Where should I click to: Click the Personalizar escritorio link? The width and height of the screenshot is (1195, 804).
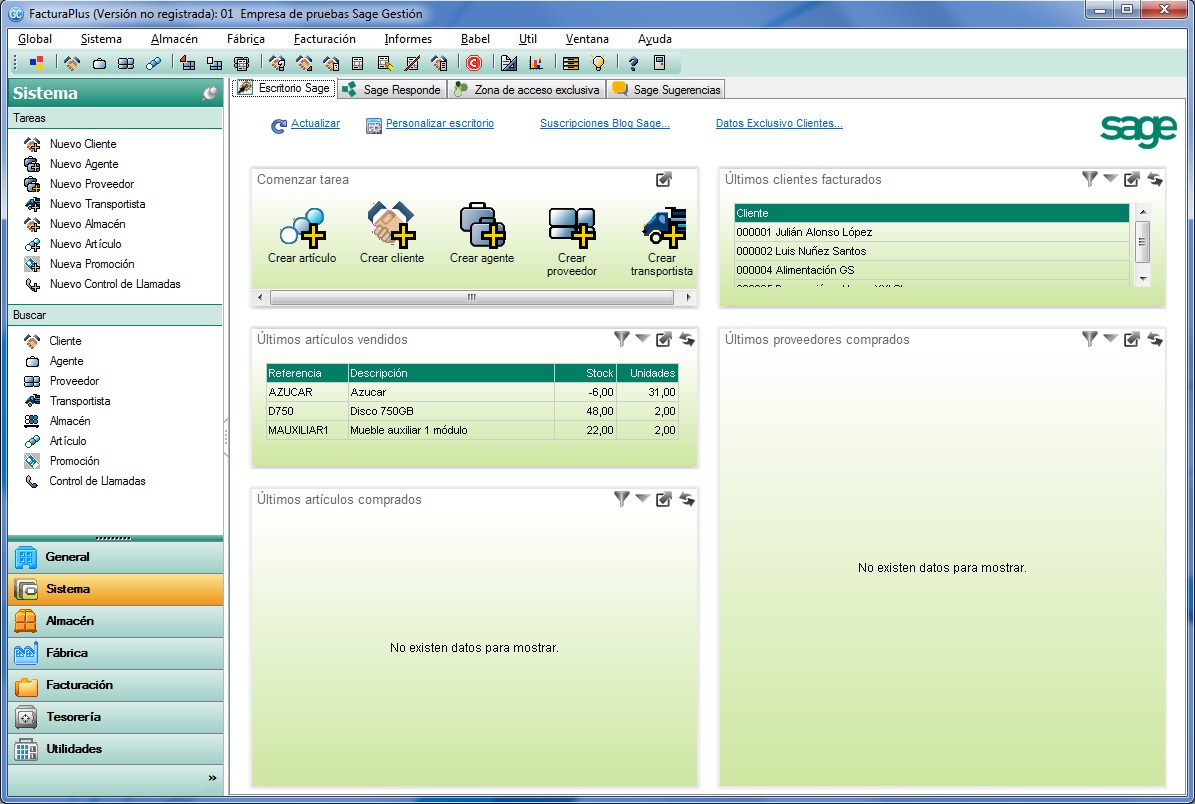click(440, 123)
